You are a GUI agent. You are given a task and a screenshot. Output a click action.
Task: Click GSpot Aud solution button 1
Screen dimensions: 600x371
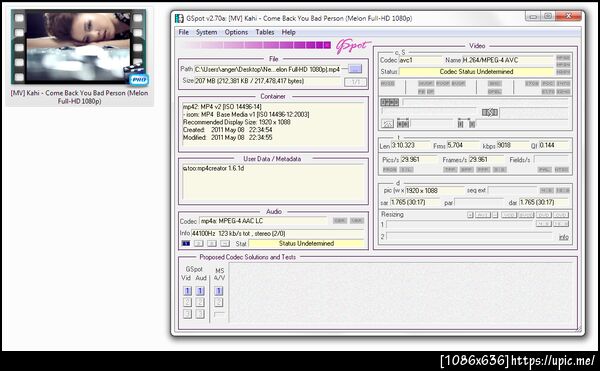[200, 291]
